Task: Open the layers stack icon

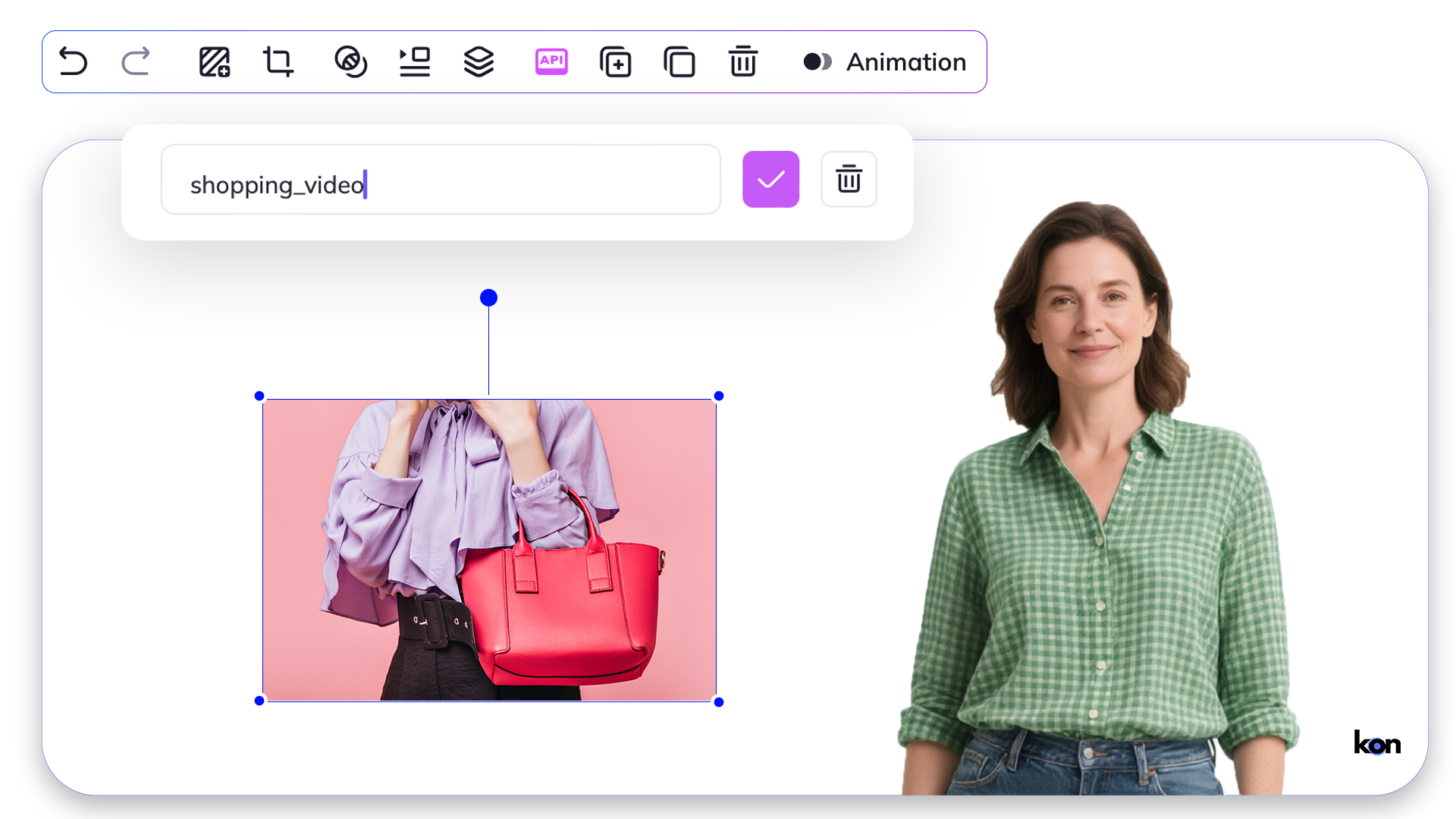Action: (479, 61)
